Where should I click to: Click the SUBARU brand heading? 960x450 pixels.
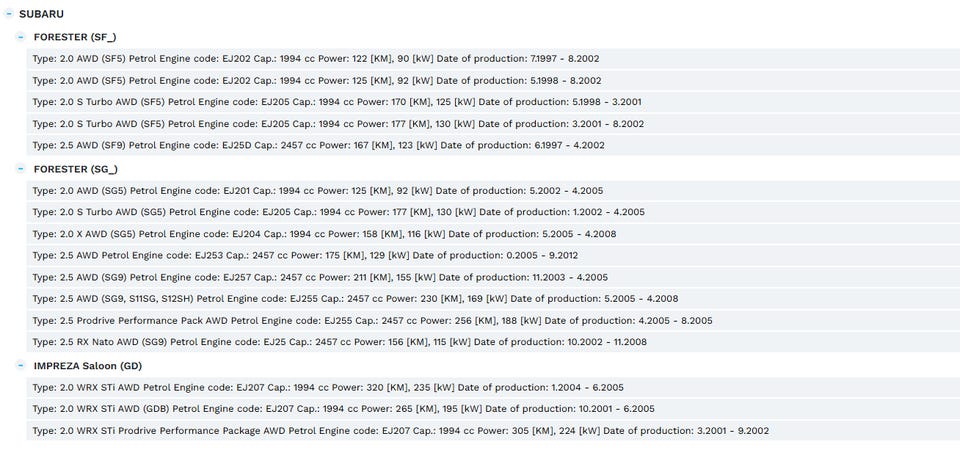41,13
